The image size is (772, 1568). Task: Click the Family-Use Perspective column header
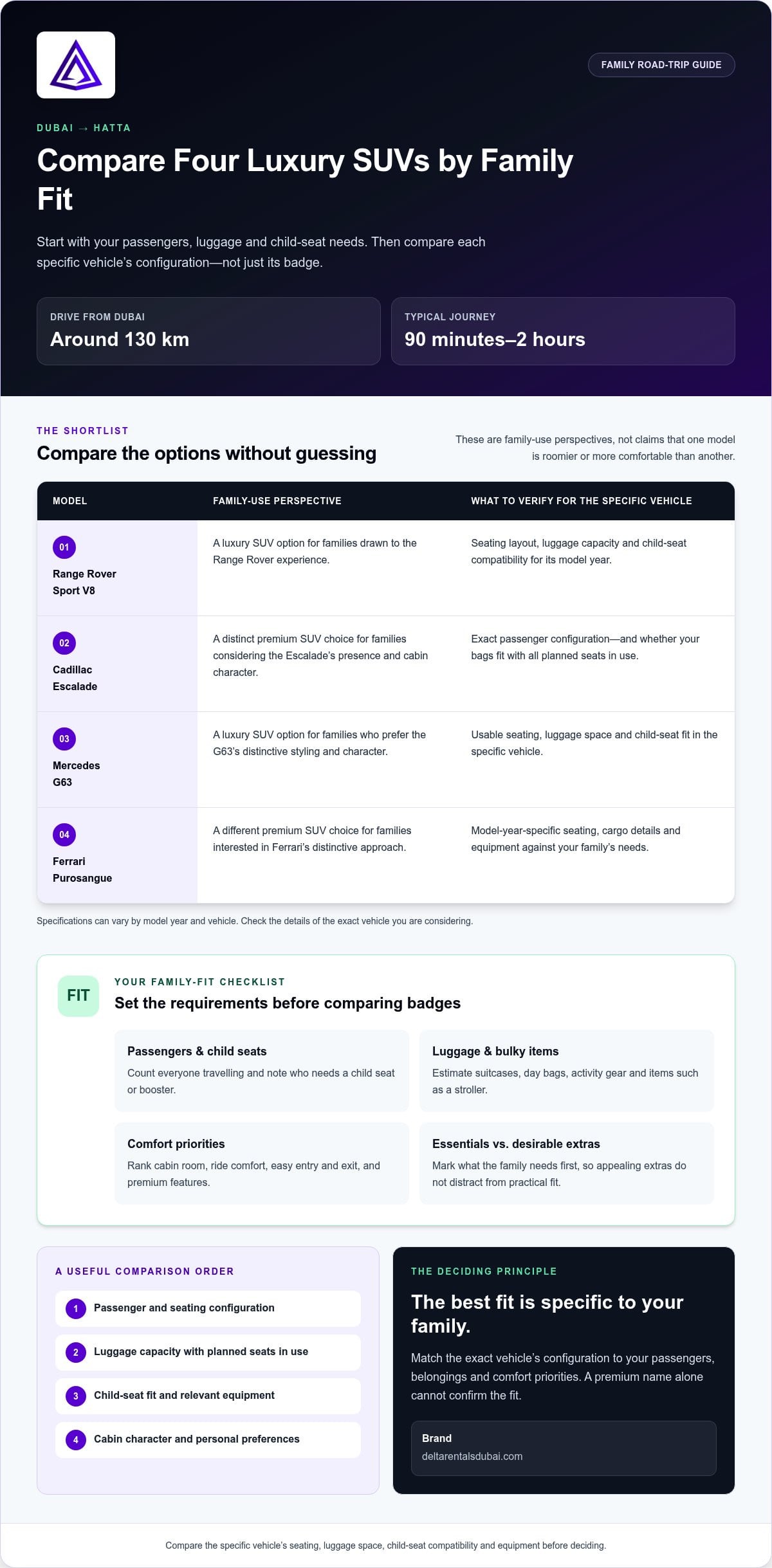pos(277,501)
